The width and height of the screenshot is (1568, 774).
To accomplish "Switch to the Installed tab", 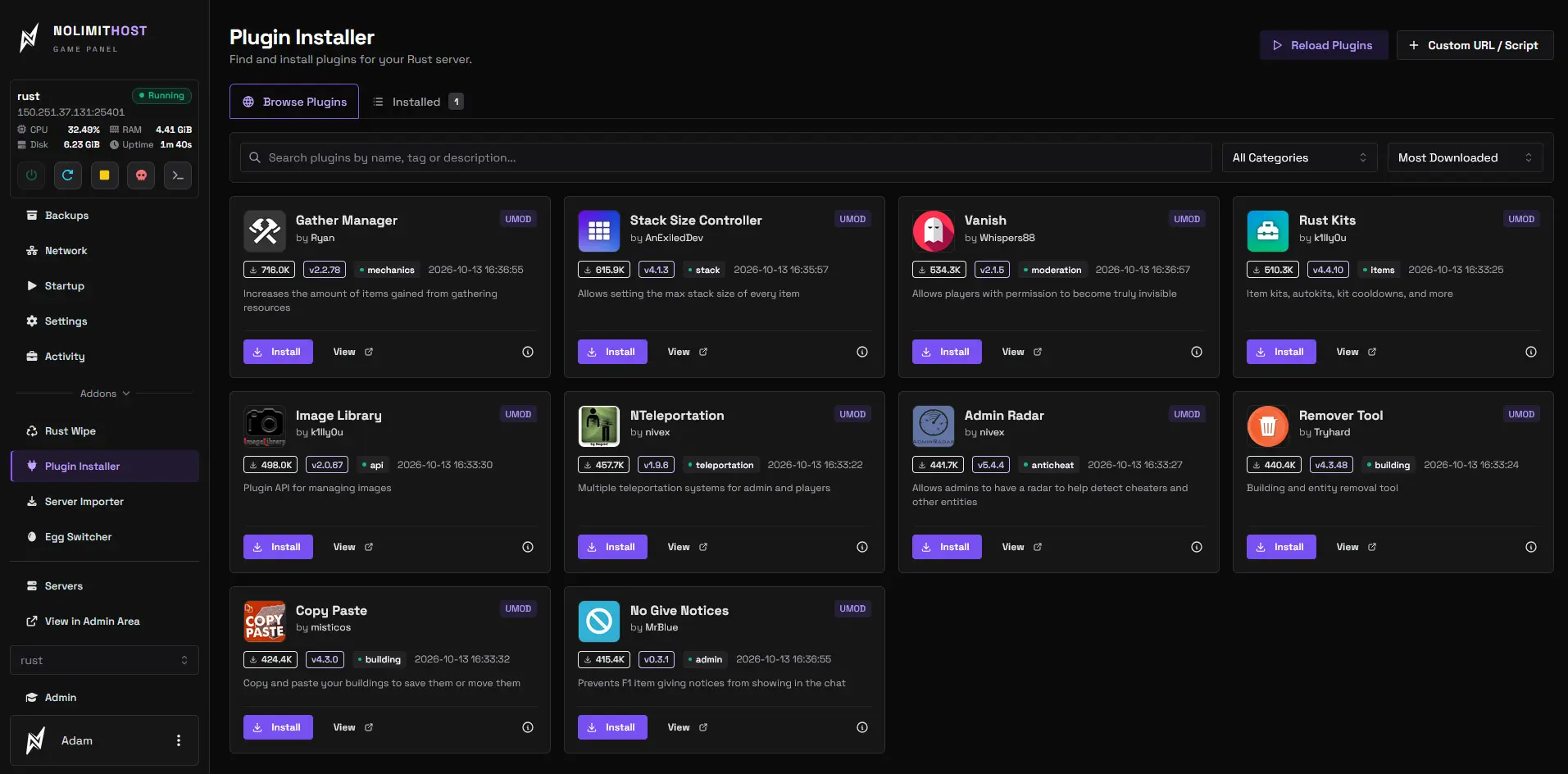I will coord(418,102).
